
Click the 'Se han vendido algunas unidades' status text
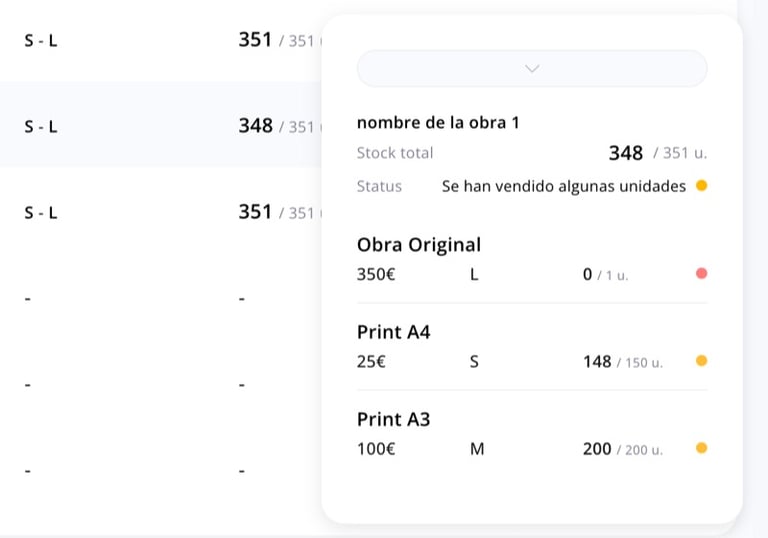[x=563, y=186]
